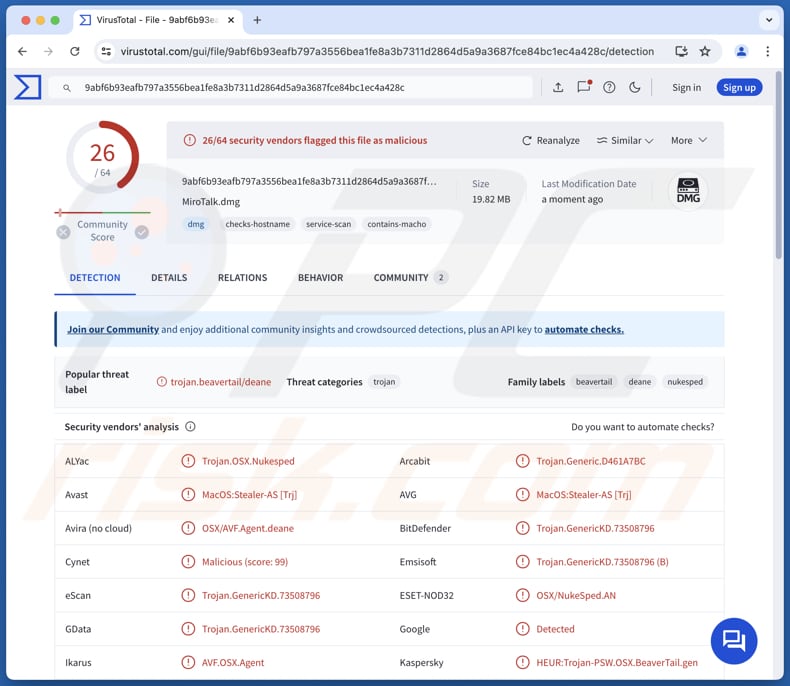
Task: Click the browser forward arrow
Action: pyautogui.click(x=48, y=51)
